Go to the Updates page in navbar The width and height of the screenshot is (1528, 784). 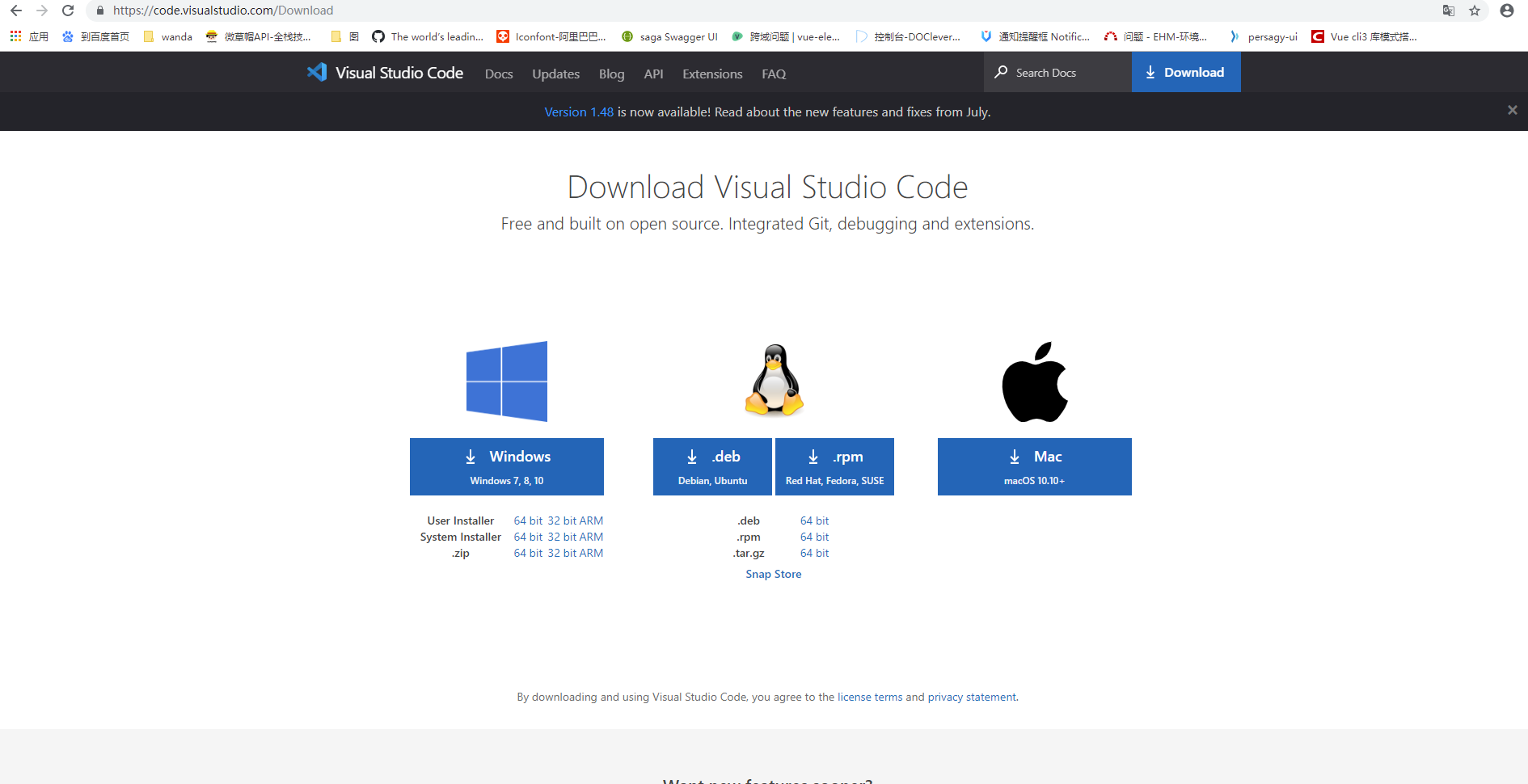point(555,74)
